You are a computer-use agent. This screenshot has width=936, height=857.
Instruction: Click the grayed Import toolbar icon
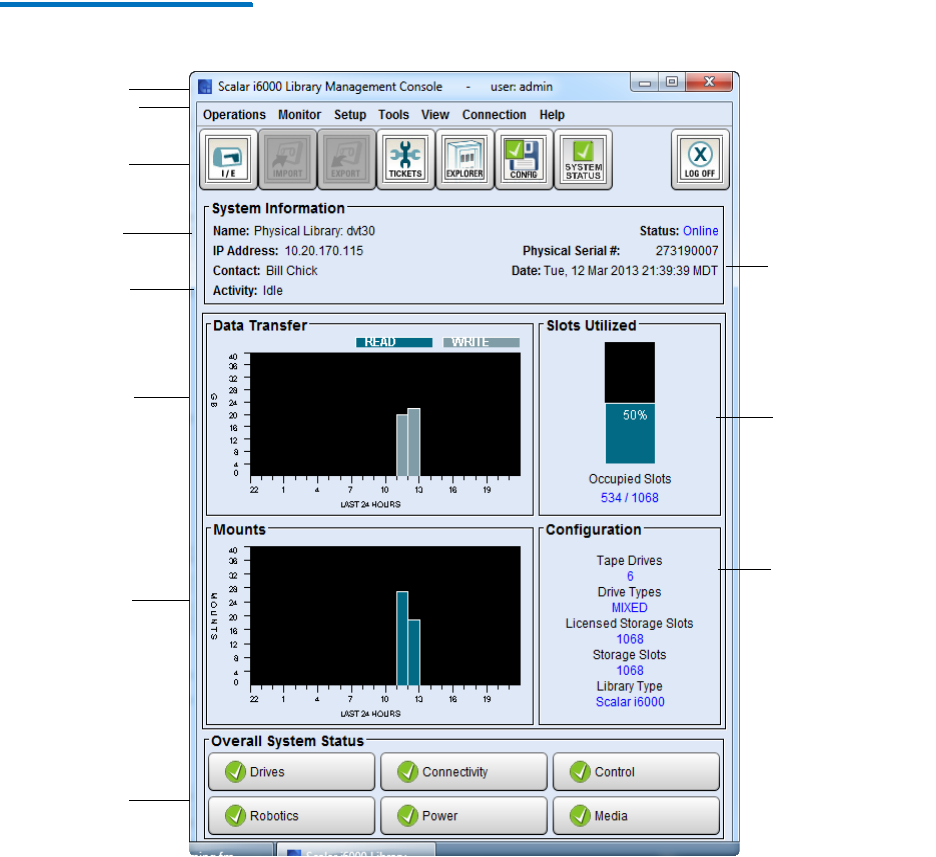click(x=288, y=159)
